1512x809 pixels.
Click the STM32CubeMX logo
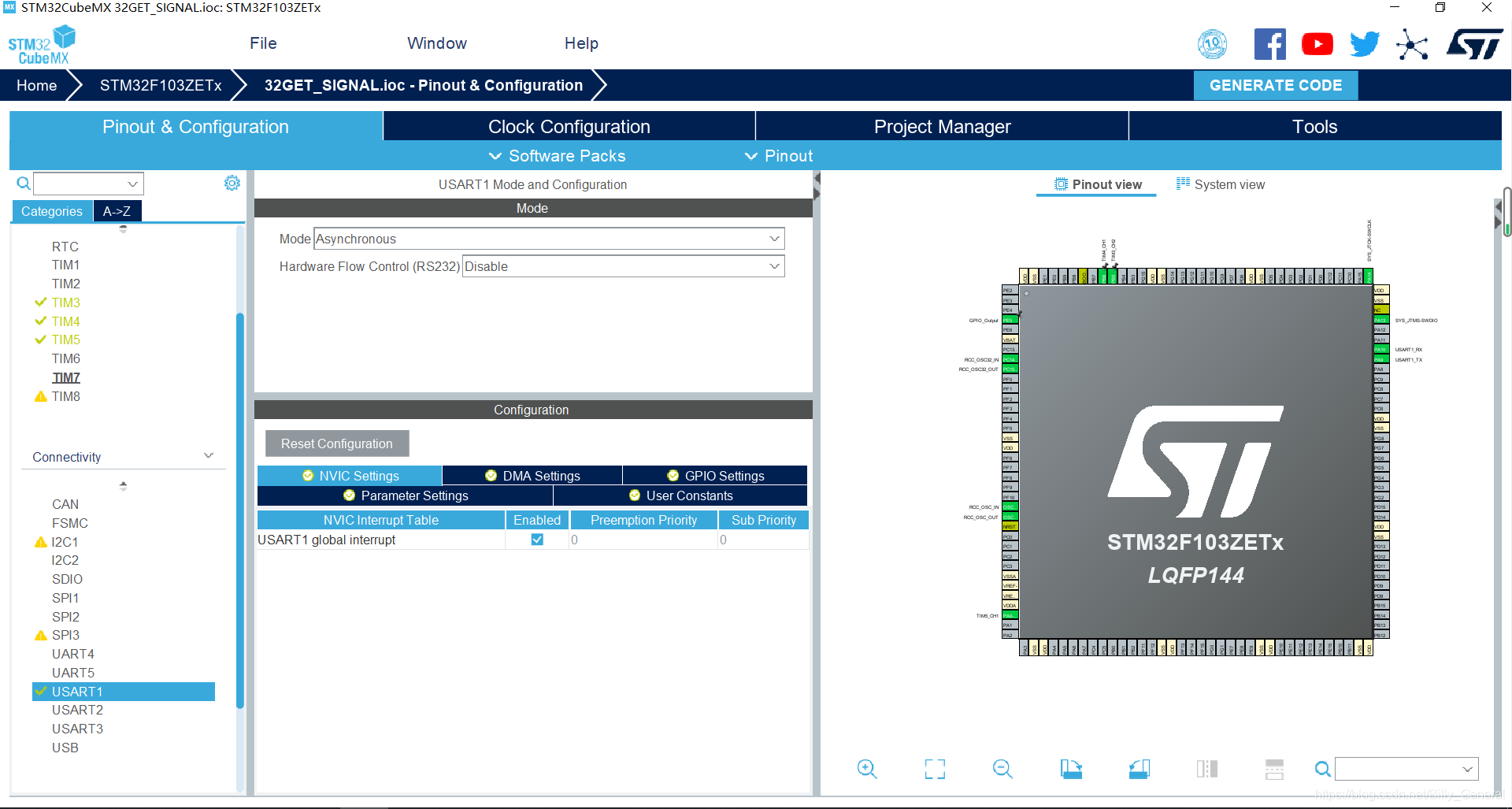[43, 45]
